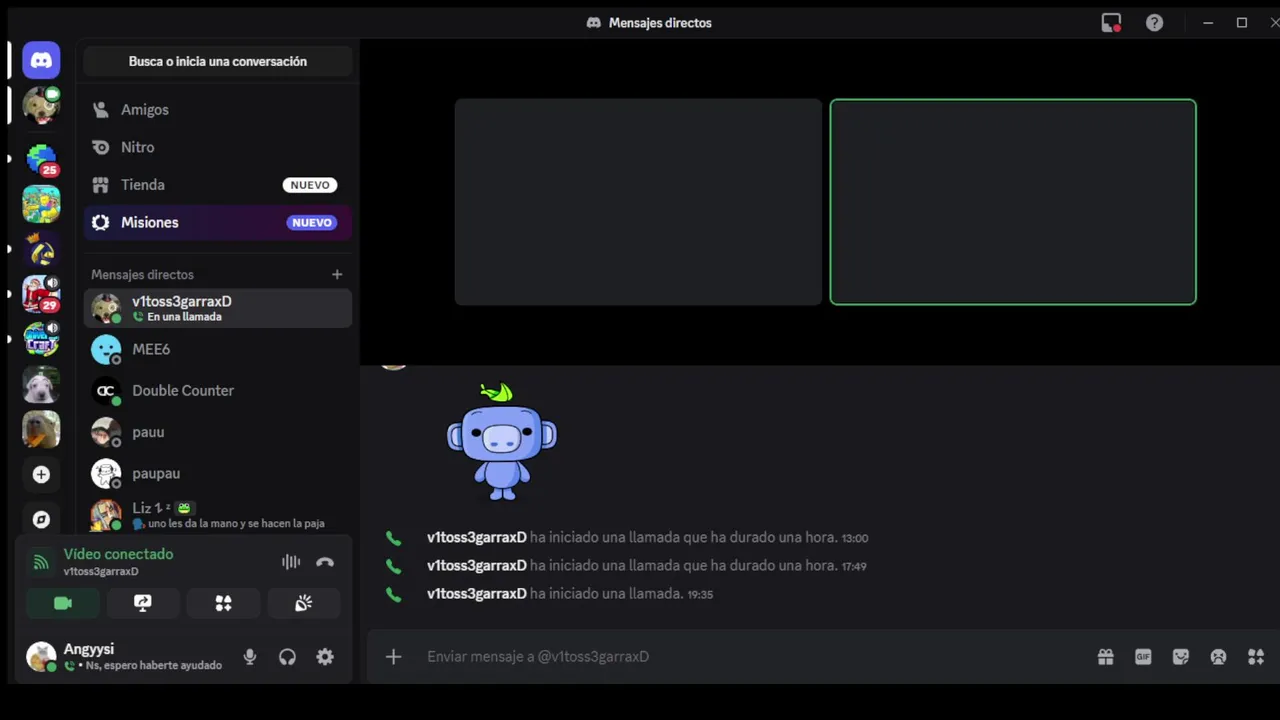Open the server icon with 25 badge
1280x720 pixels.
tap(41, 159)
